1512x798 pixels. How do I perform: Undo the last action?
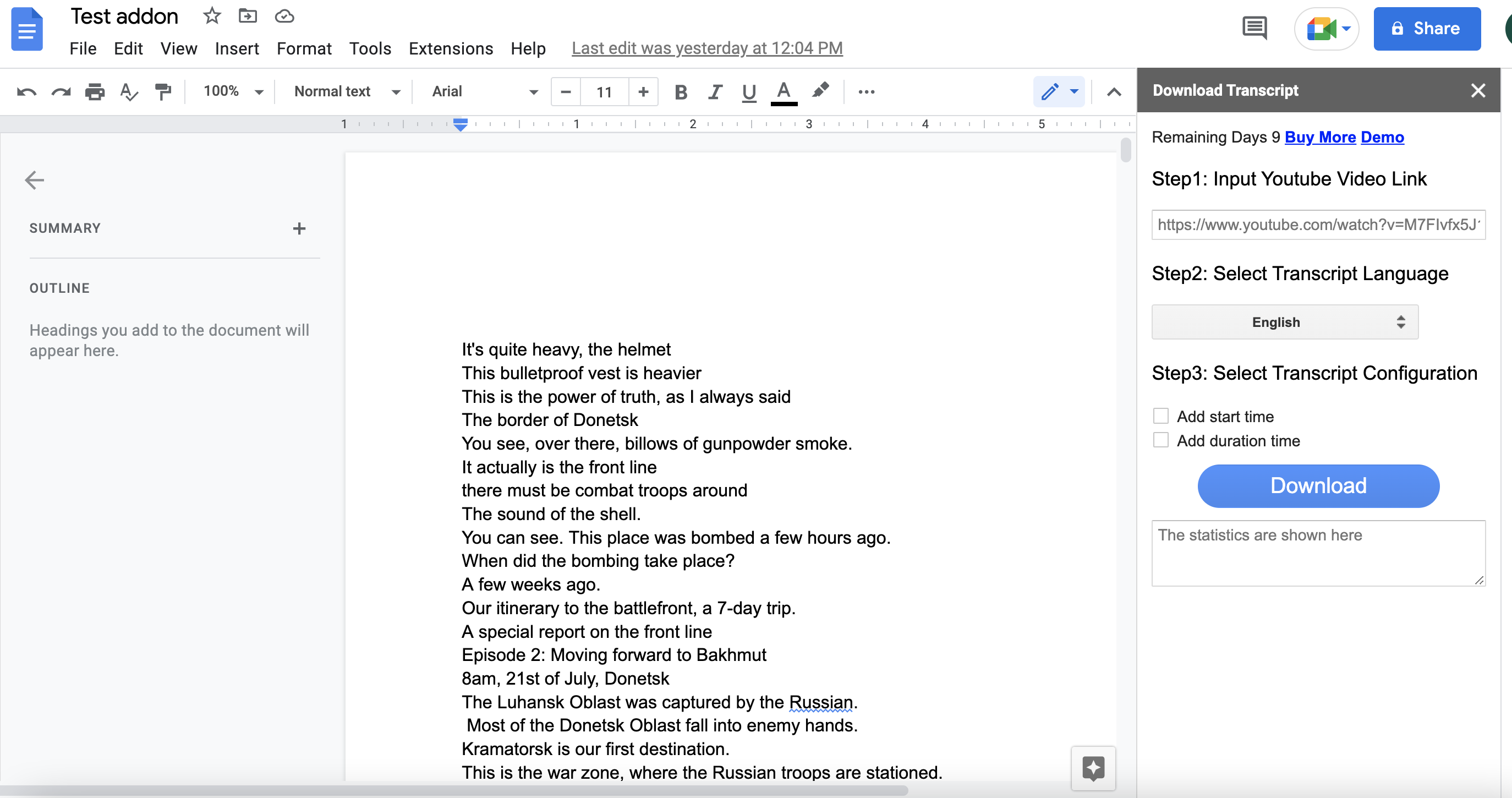click(x=26, y=91)
